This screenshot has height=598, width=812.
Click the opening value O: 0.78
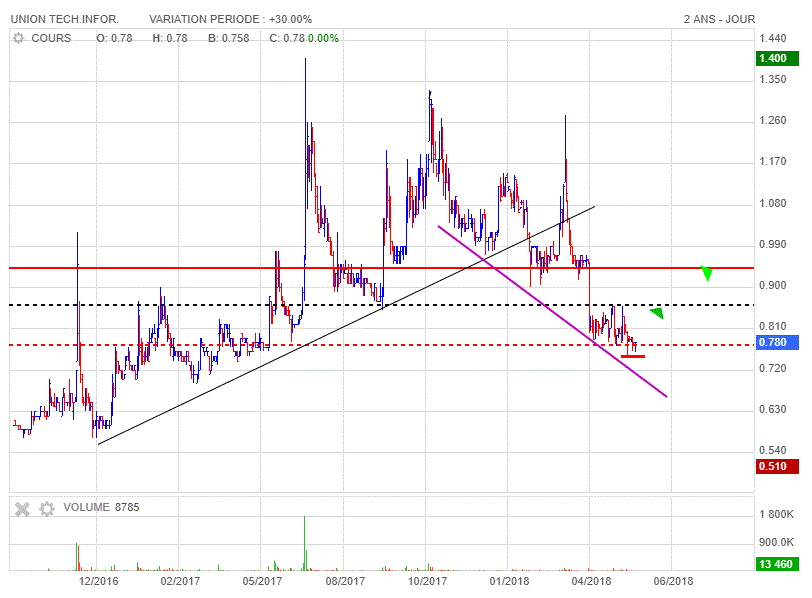coord(114,38)
